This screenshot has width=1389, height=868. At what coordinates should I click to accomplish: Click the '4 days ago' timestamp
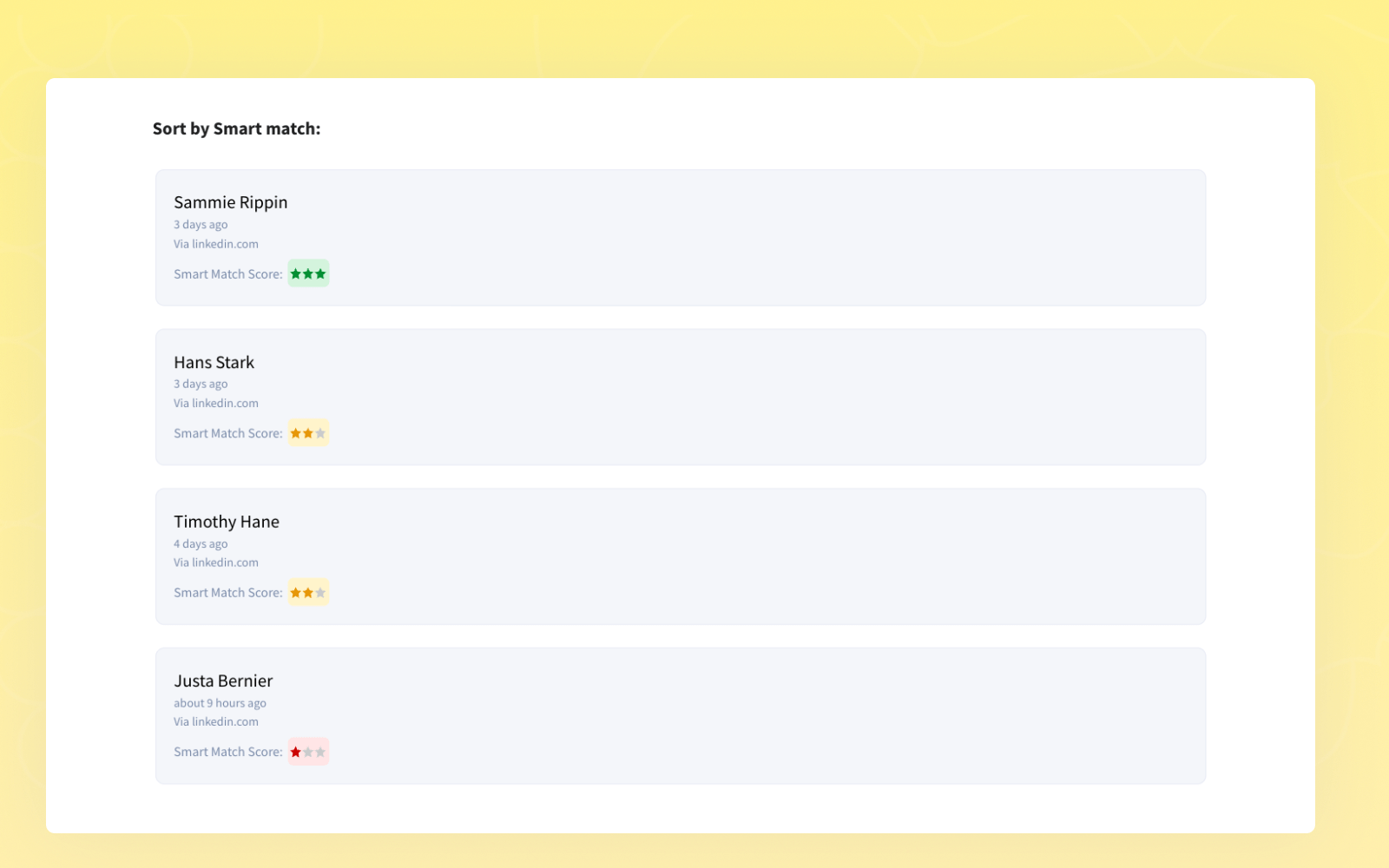tap(201, 544)
